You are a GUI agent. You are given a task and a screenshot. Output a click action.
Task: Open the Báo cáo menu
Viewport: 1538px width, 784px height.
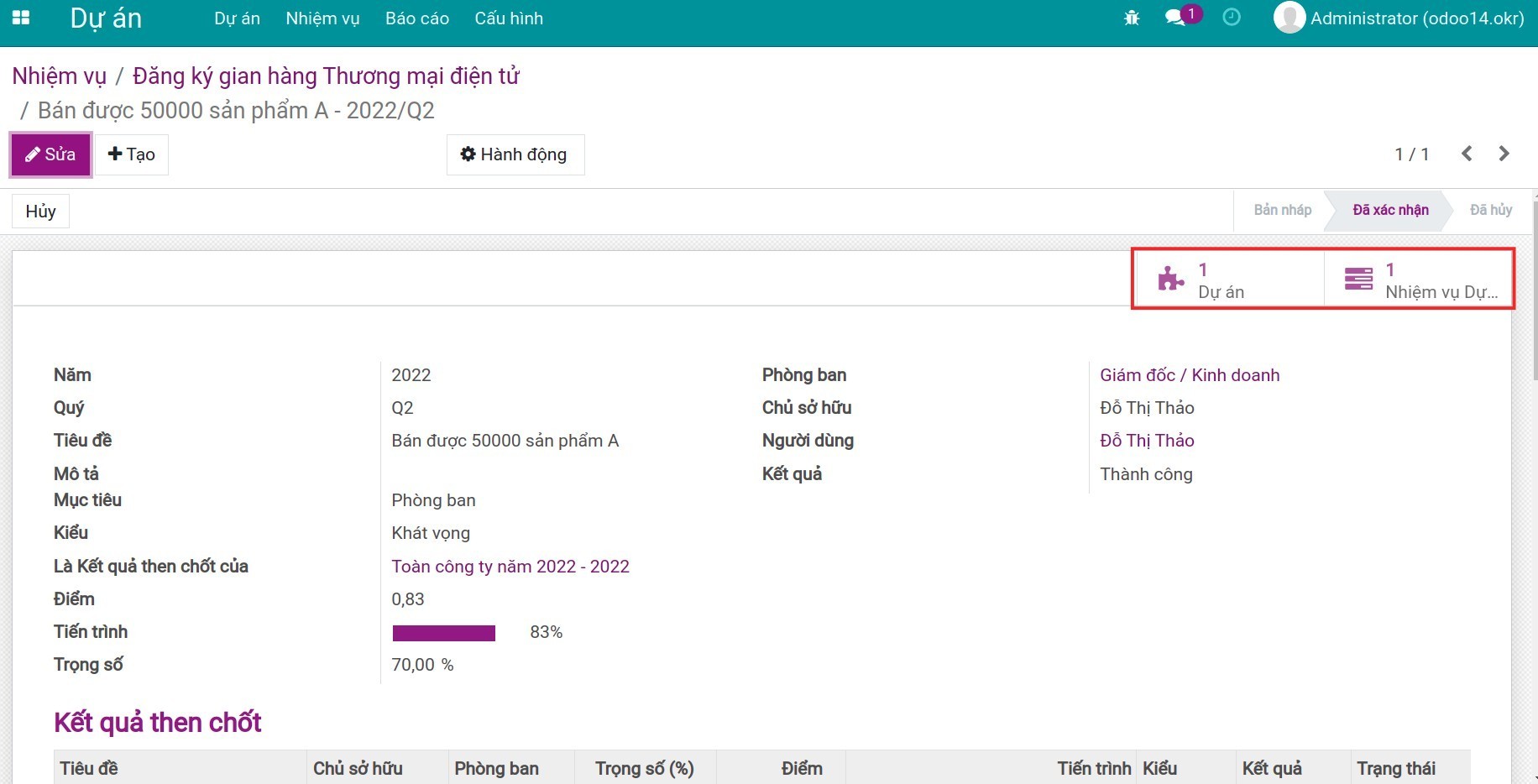[x=417, y=18]
